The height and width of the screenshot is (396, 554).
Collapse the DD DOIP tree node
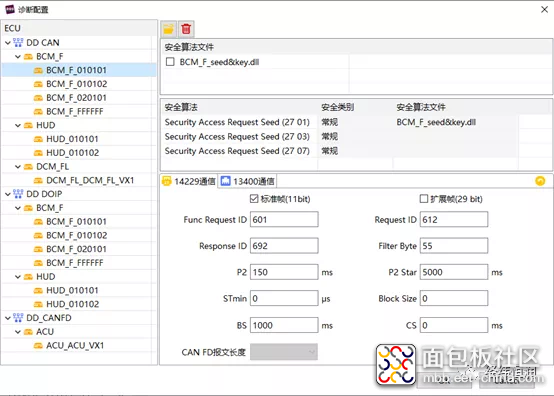(x=8, y=194)
